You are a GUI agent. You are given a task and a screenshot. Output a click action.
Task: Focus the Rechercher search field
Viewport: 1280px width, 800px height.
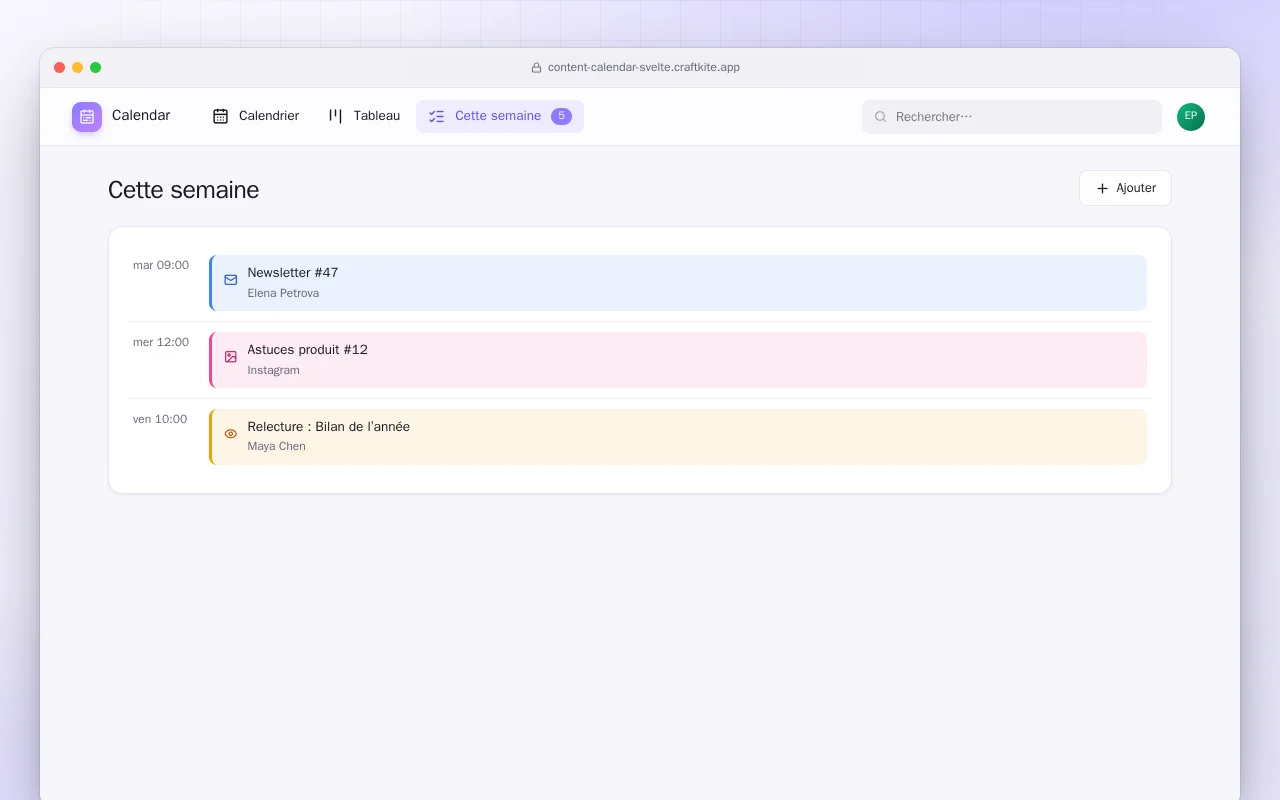[x=1012, y=117]
